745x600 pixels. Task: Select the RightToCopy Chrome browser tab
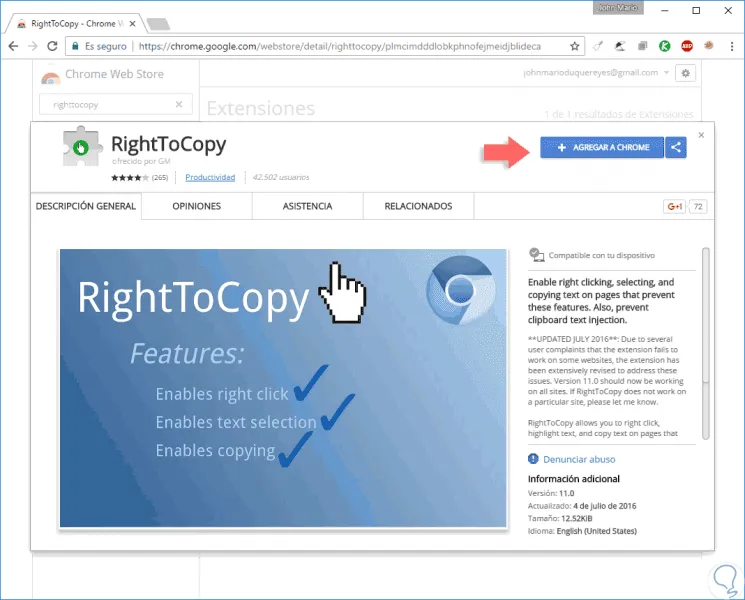[76, 24]
